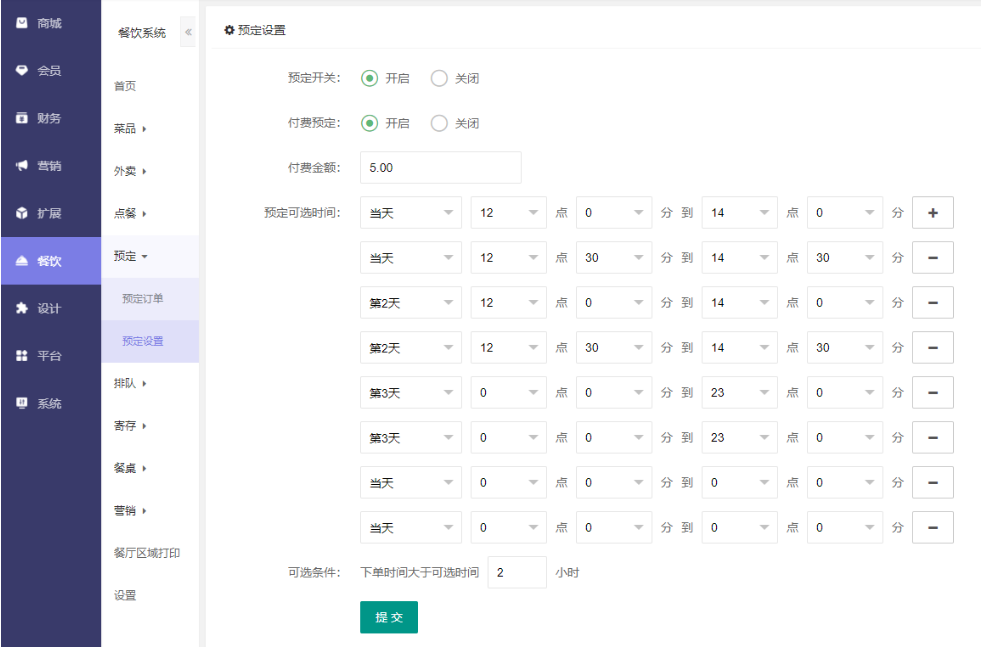1004x649 pixels.
Task: Expand the 外卖 submenu
Action: (x=130, y=171)
